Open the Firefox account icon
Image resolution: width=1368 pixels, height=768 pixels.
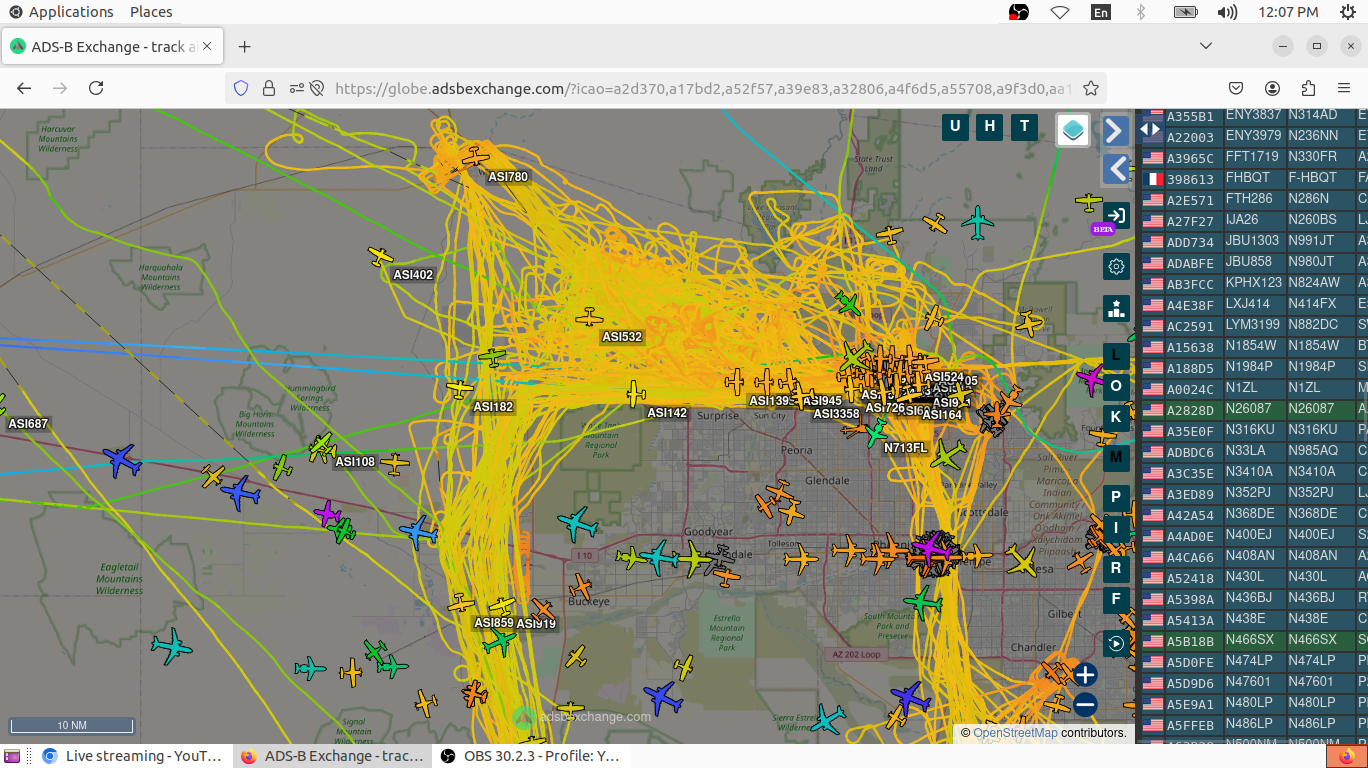pos(1272,88)
